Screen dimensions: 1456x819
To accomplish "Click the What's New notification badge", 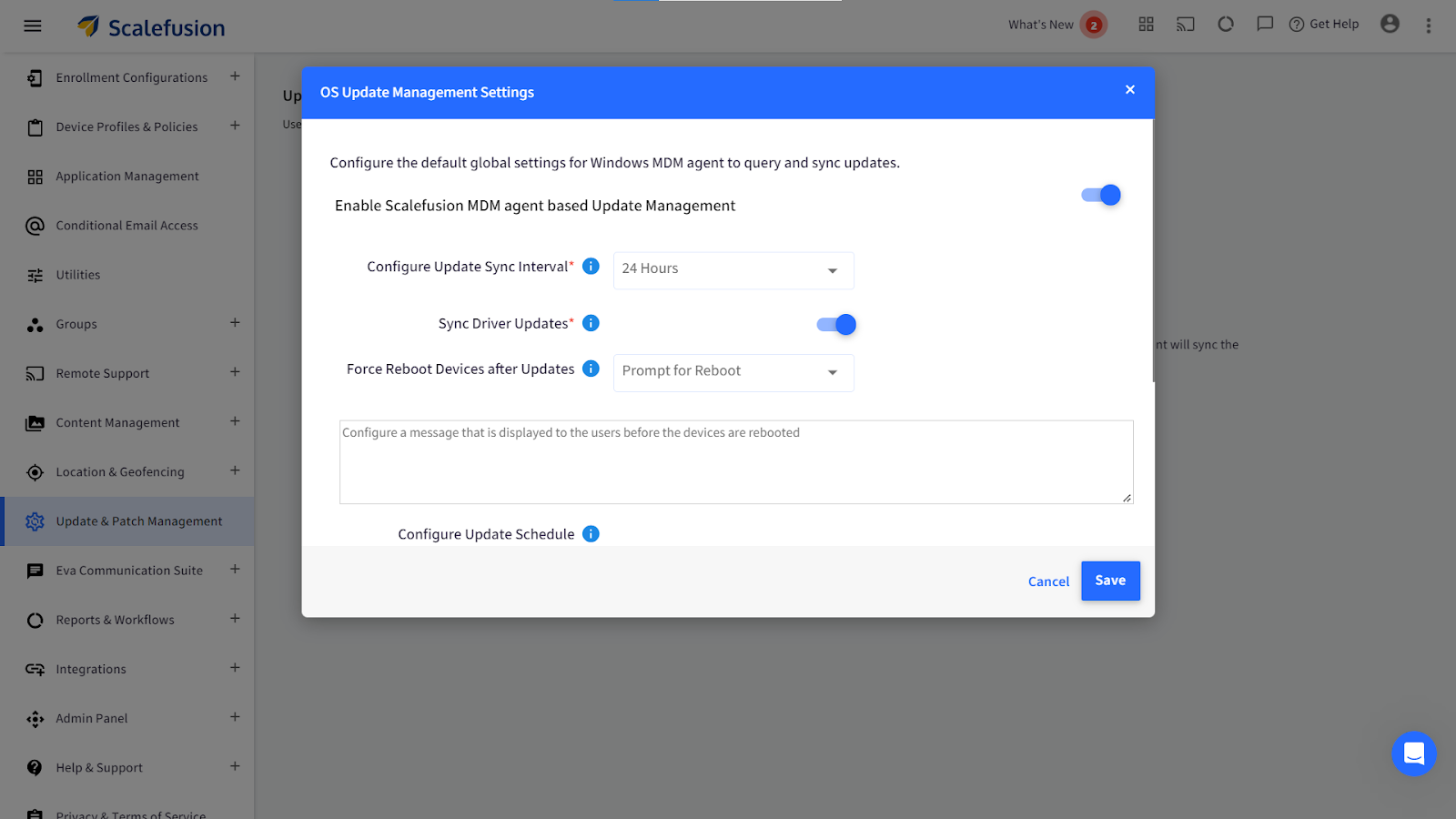I will click(1094, 25).
